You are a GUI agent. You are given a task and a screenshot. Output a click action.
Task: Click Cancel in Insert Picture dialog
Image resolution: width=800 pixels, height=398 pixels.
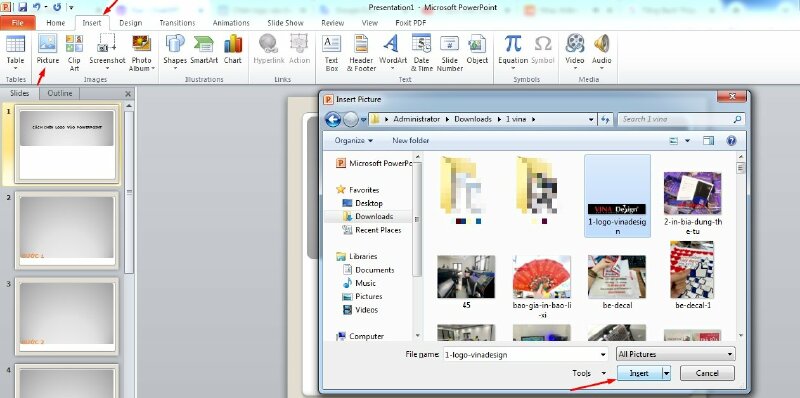[x=707, y=373]
